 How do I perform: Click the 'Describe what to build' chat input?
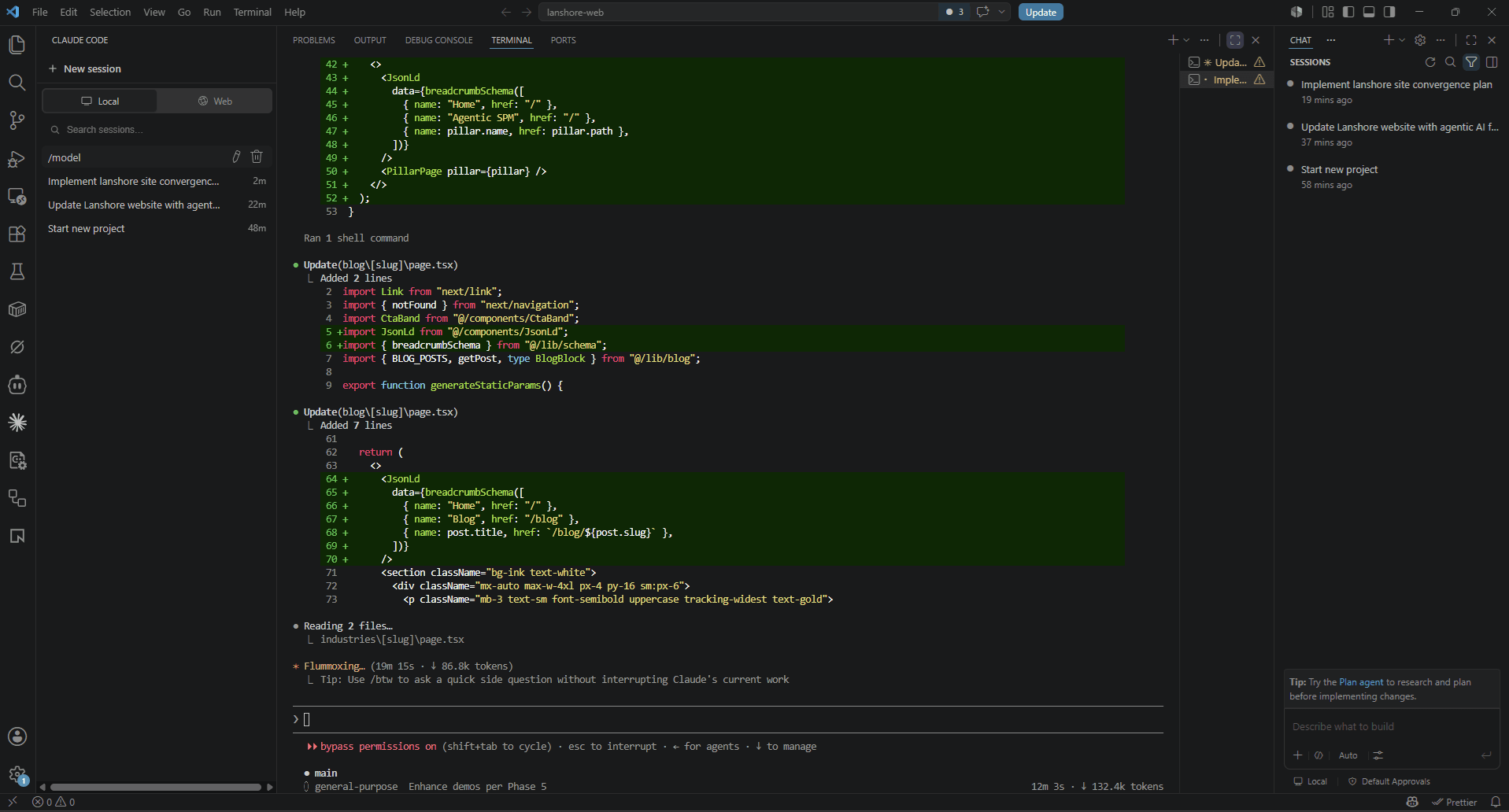point(1391,726)
